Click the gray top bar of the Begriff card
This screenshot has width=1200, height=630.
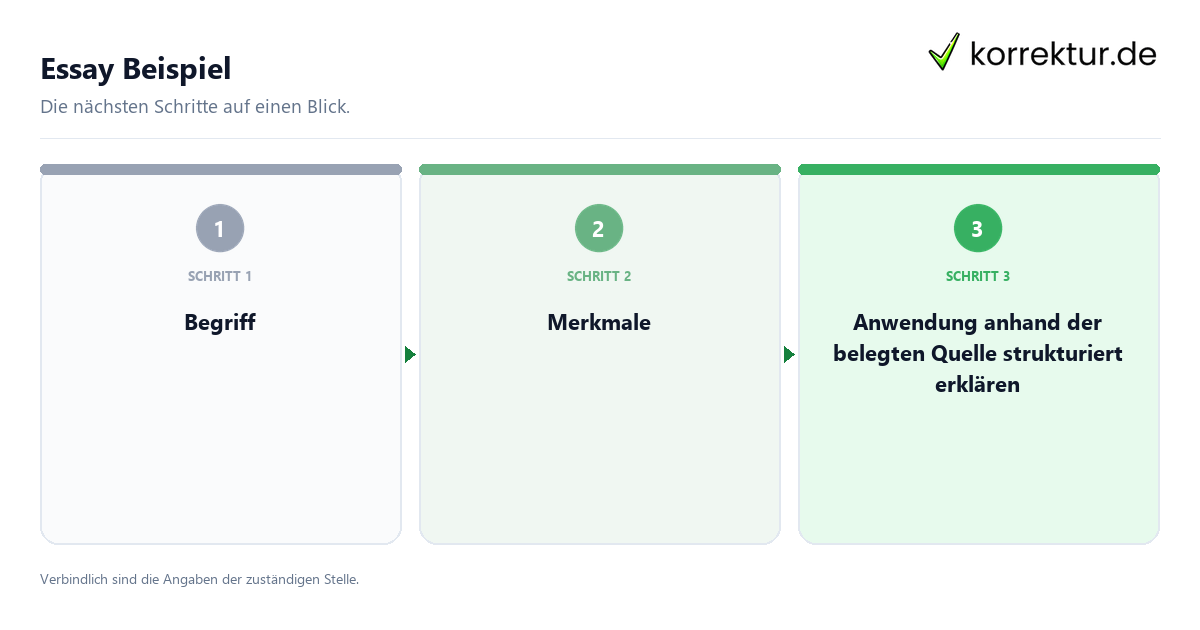coord(221,169)
